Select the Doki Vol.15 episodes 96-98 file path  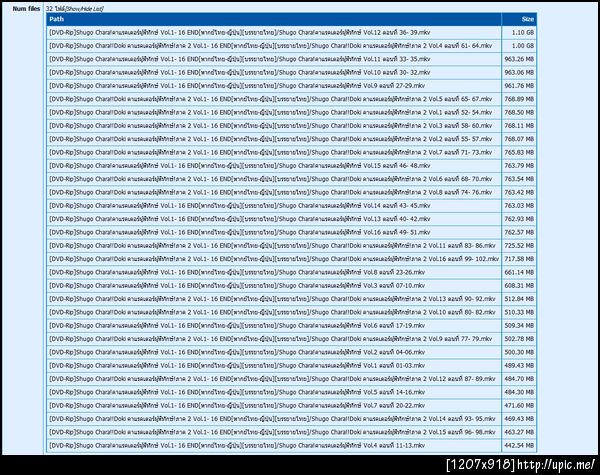[272, 432]
